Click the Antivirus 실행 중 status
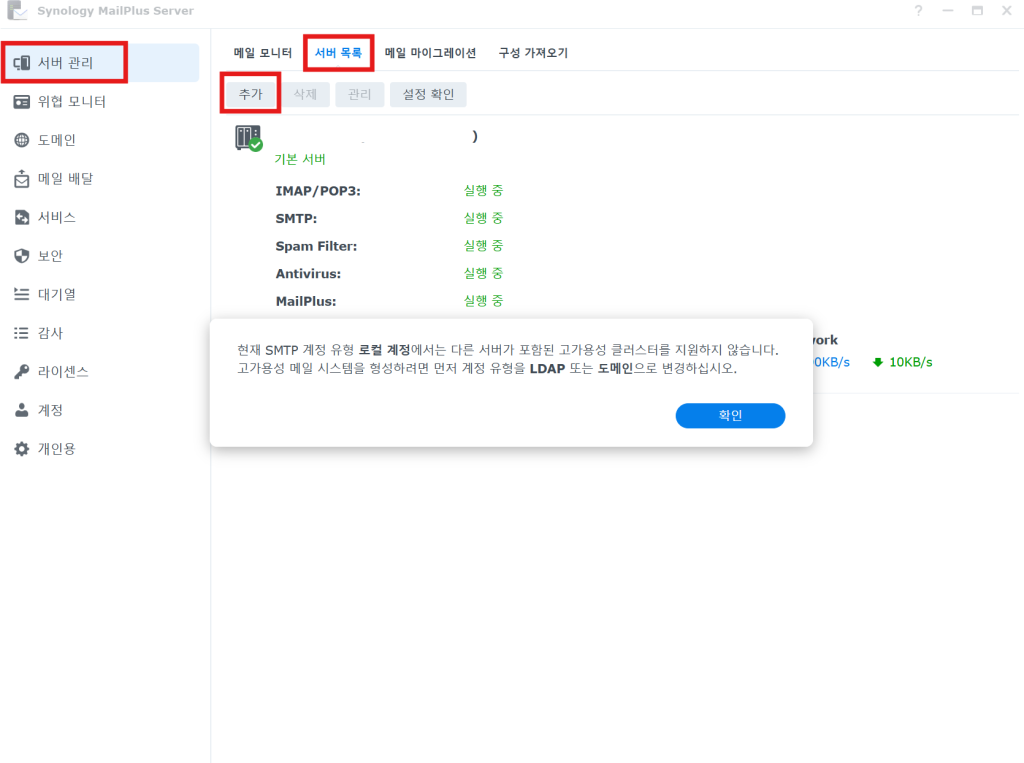Viewport: 1024px width, 763px height. click(x=483, y=273)
